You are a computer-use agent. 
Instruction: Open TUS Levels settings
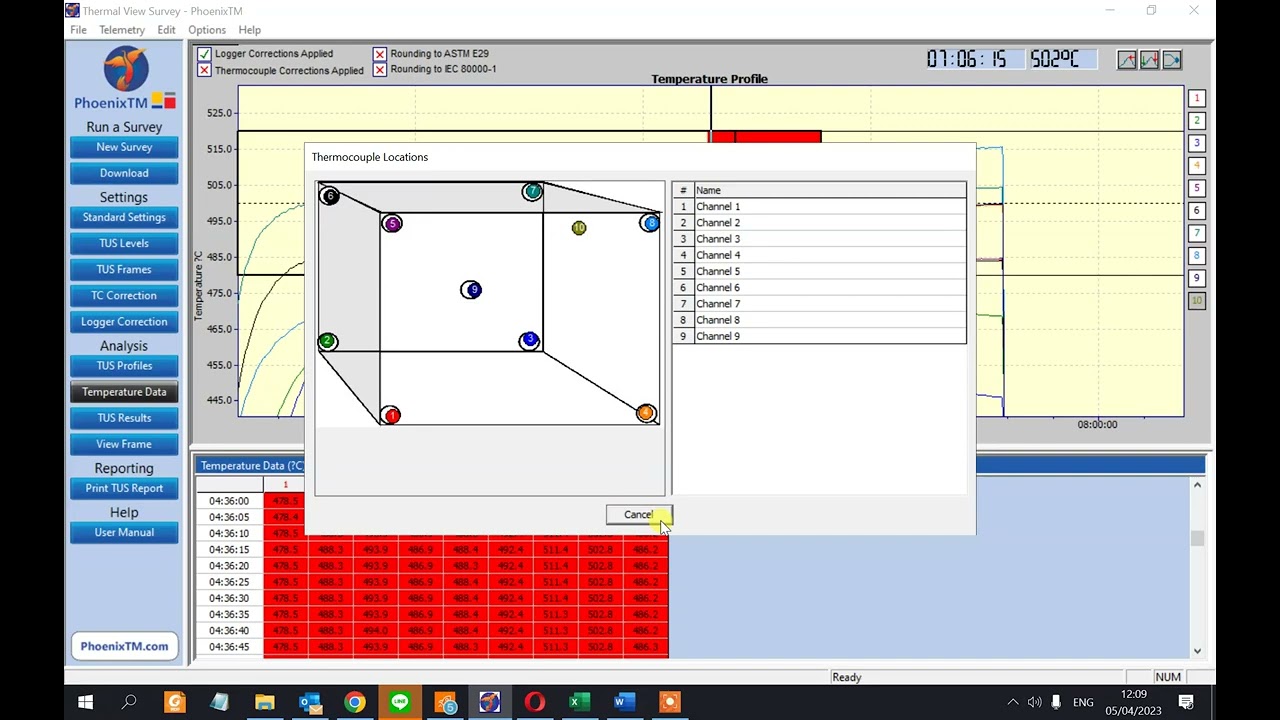pos(124,243)
